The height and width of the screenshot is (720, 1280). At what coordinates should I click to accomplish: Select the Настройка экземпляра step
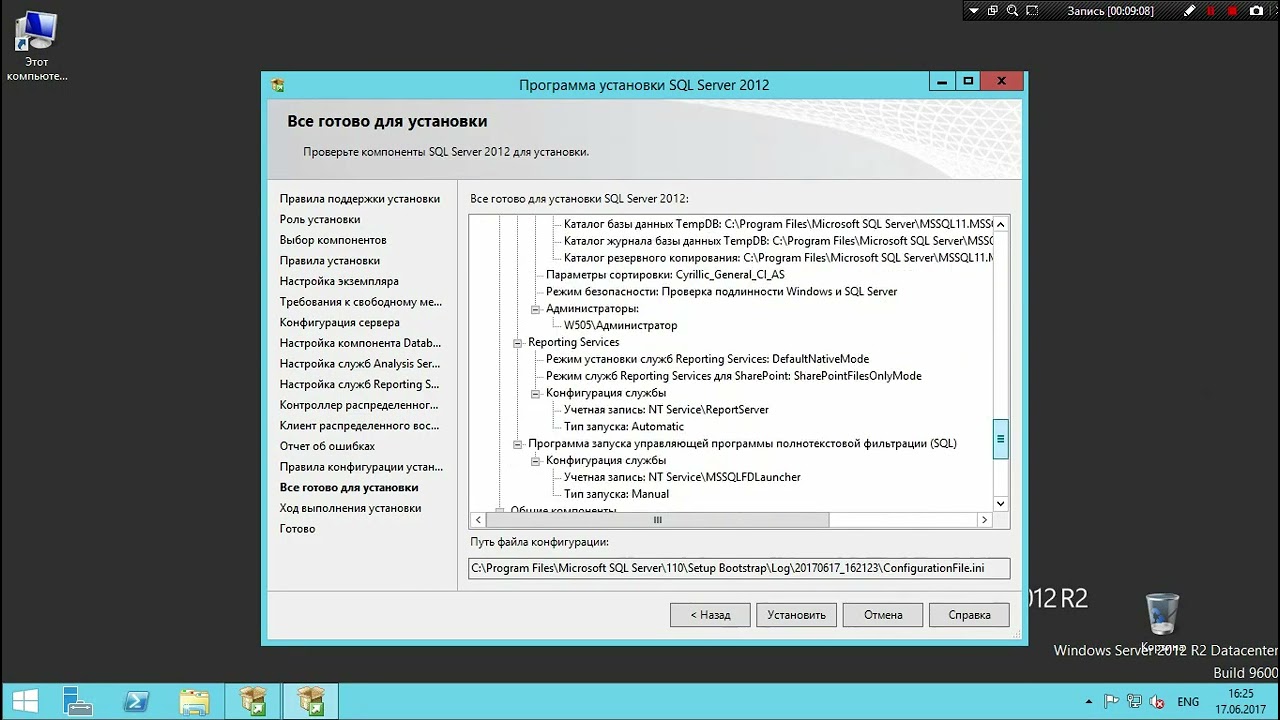click(339, 281)
